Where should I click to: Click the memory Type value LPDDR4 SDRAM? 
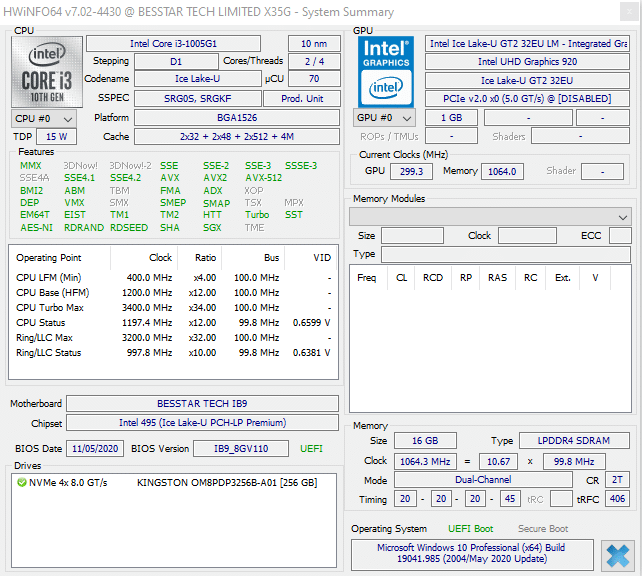[x=574, y=441]
